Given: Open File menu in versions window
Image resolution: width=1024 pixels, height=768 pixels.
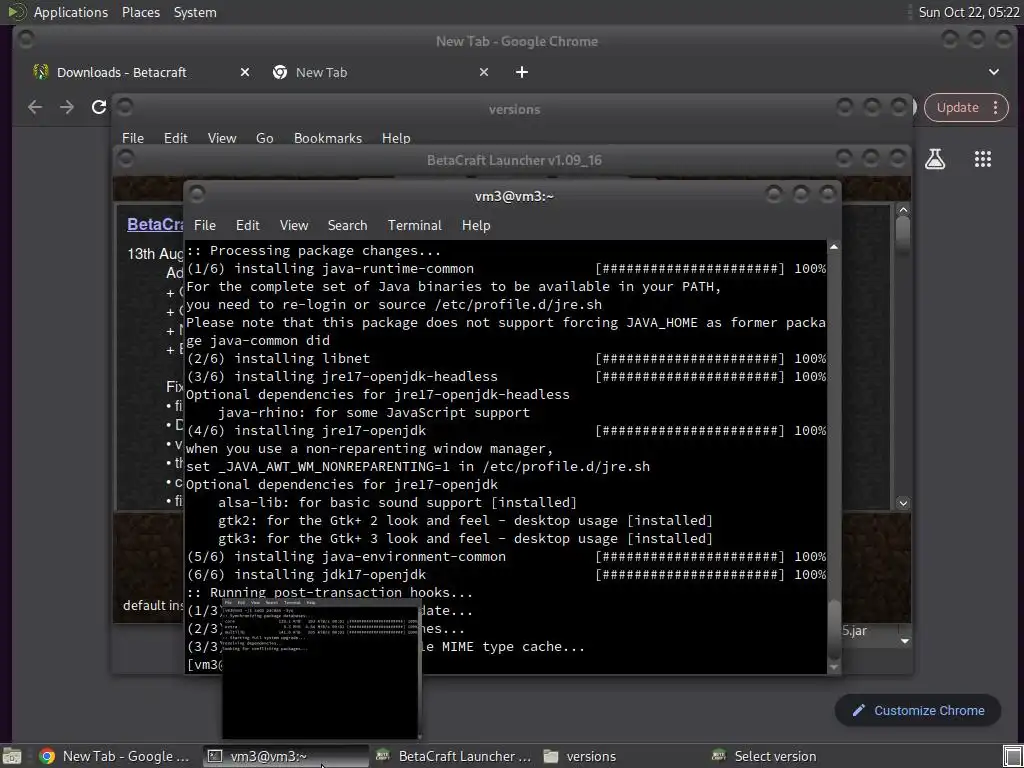Looking at the screenshot, I should tap(133, 138).
